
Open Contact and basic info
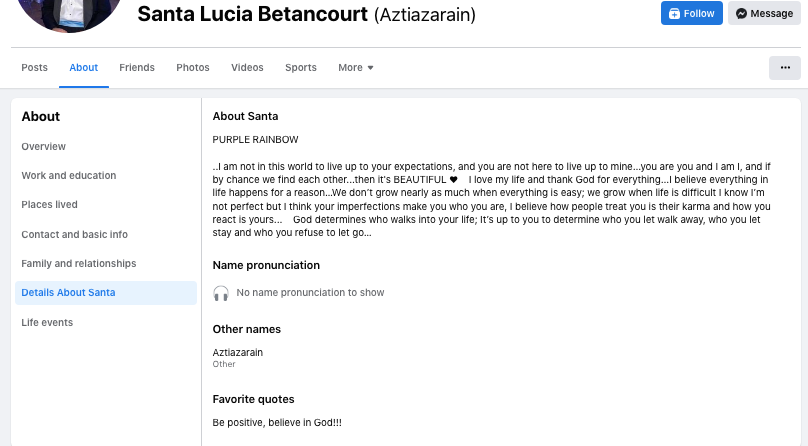click(x=74, y=234)
